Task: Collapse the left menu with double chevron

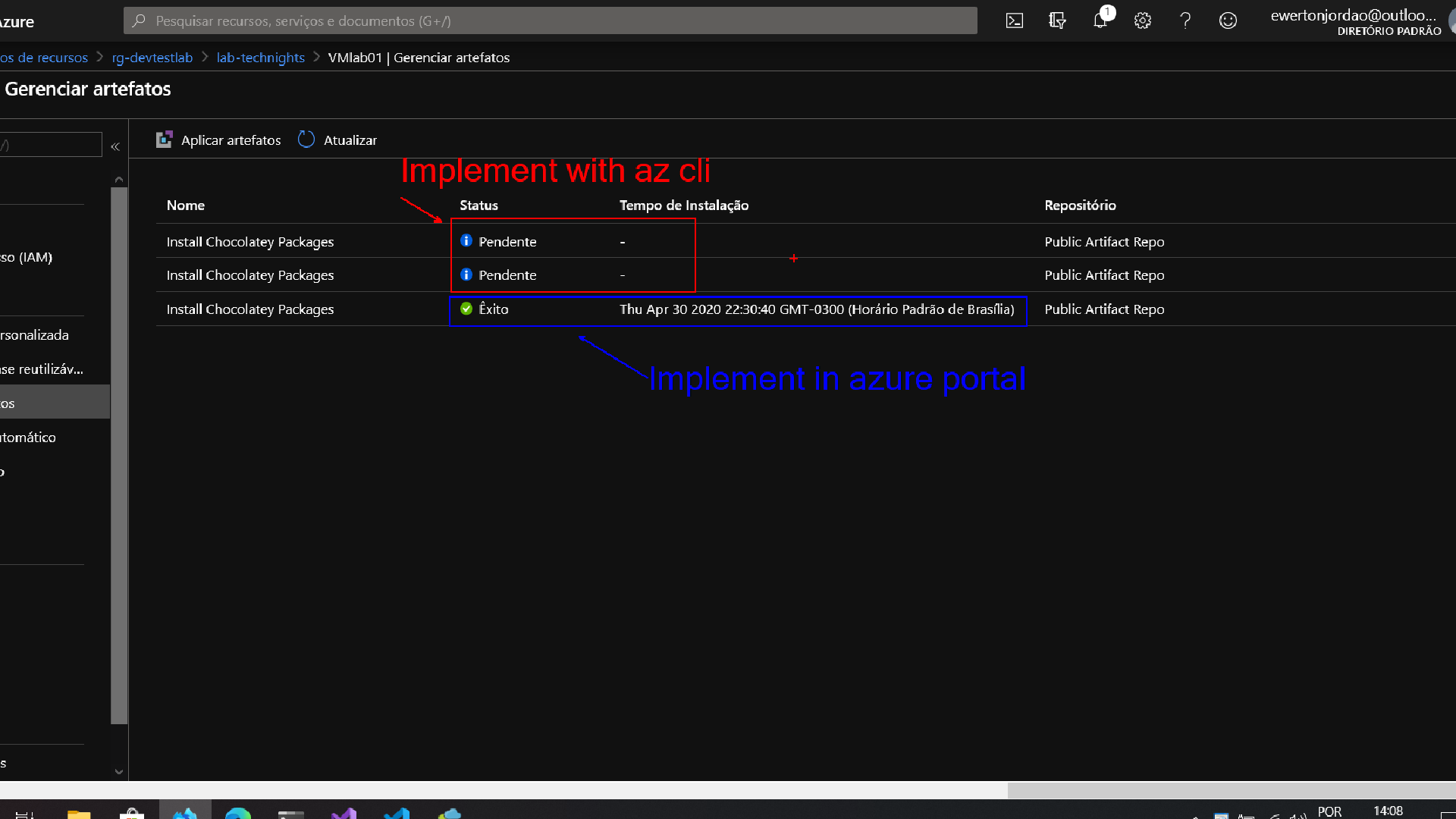Action: click(x=115, y=146)
